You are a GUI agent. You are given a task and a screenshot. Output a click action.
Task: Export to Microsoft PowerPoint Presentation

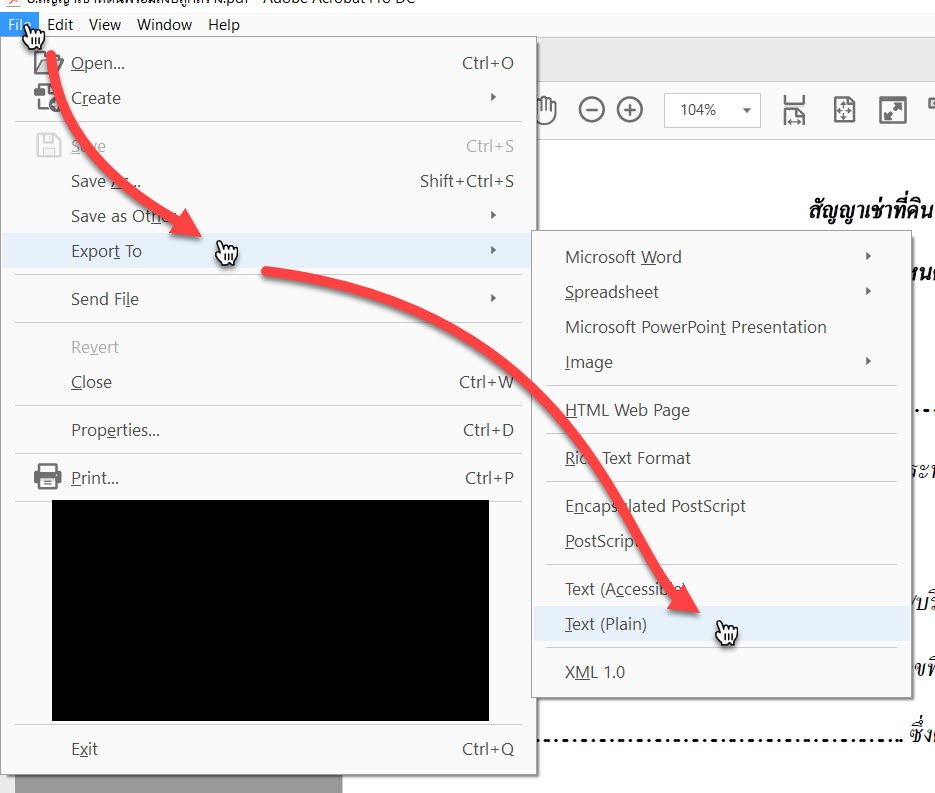(722, 327)
